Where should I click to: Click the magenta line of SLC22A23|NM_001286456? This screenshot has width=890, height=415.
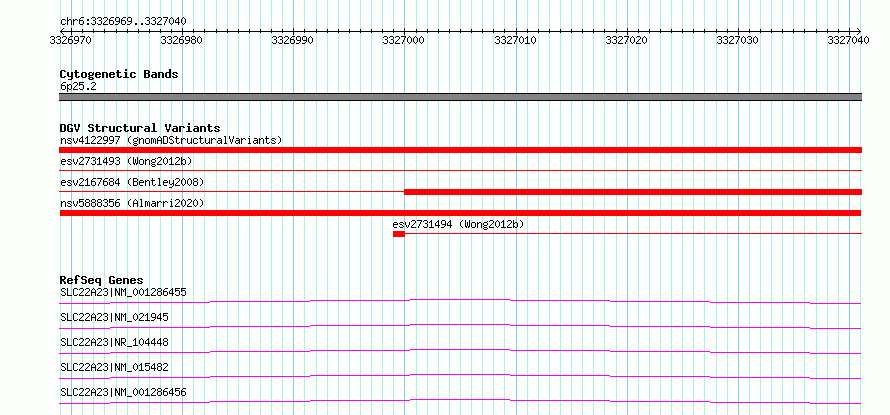click(460, 401)
